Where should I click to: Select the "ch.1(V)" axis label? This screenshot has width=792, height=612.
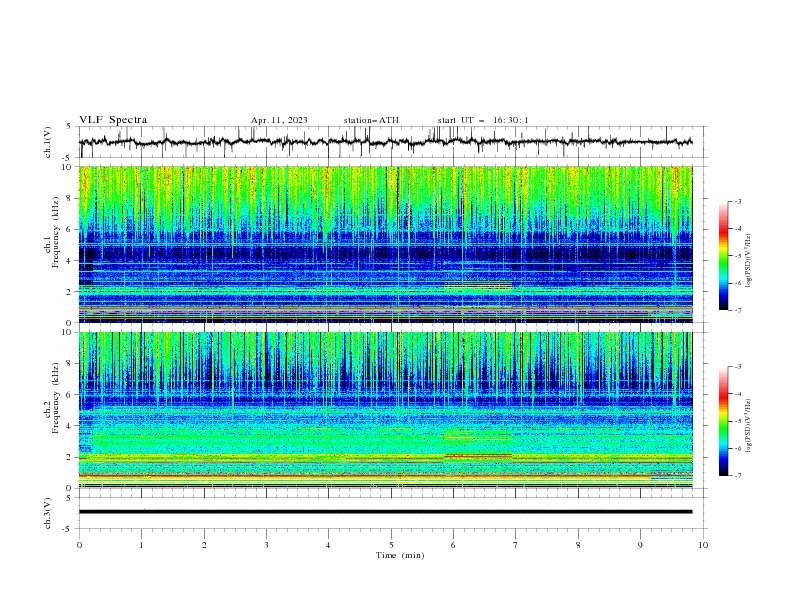click(x=48, y=142)
